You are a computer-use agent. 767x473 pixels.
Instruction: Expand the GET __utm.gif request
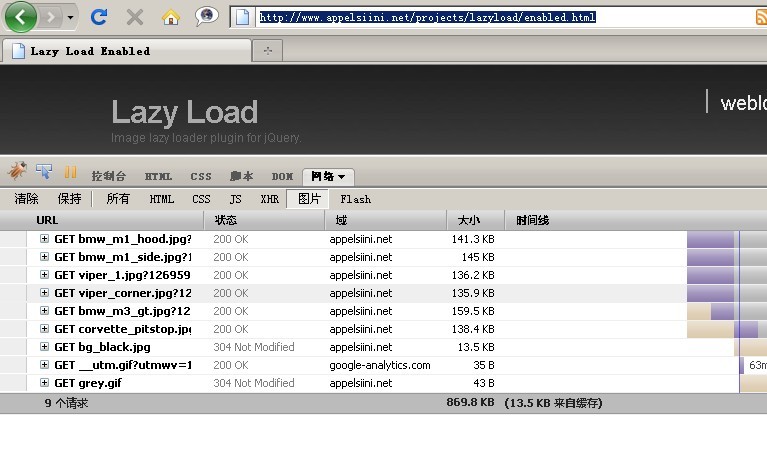(44, 365)
